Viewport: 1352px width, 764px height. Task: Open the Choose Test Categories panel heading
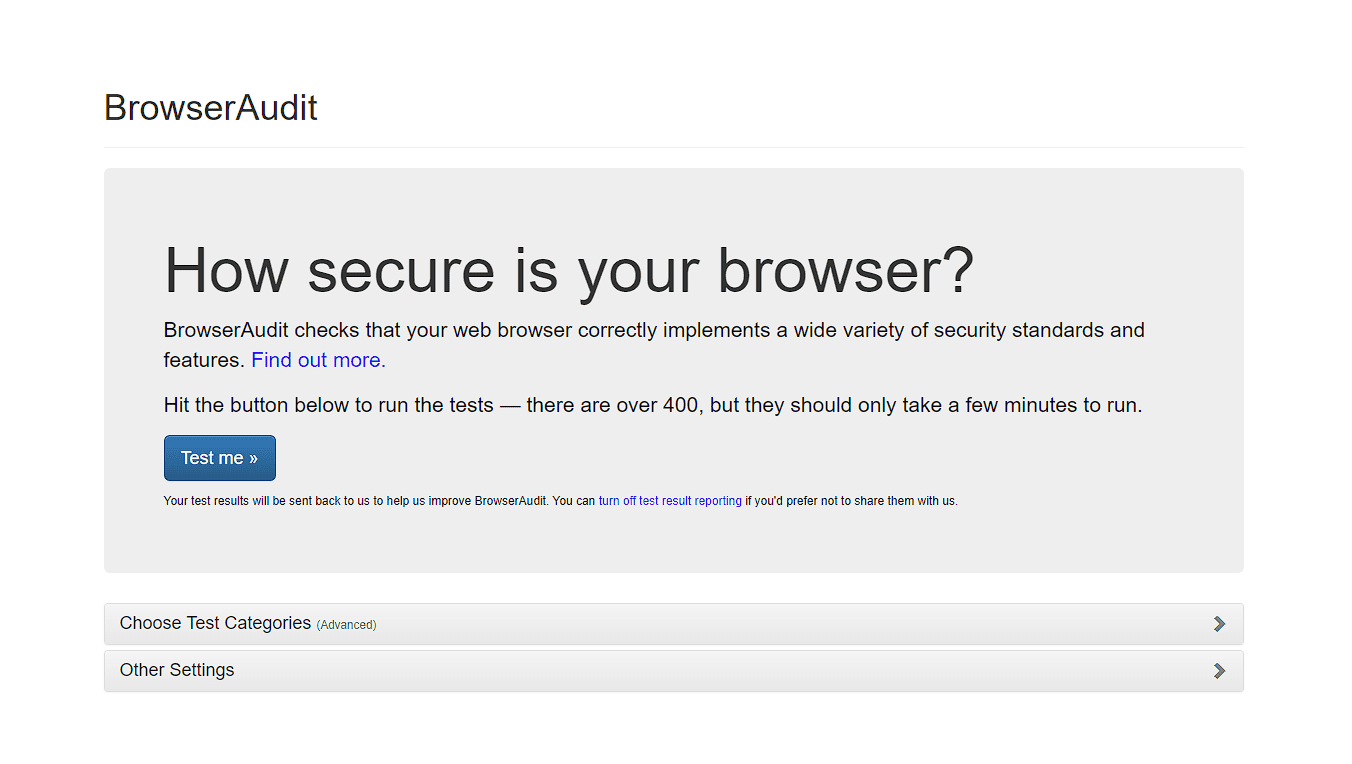pos(674,624)
